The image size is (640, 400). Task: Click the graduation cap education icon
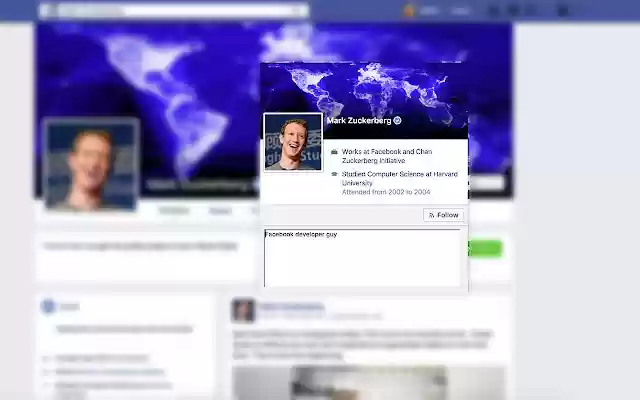tap(334, 174)
